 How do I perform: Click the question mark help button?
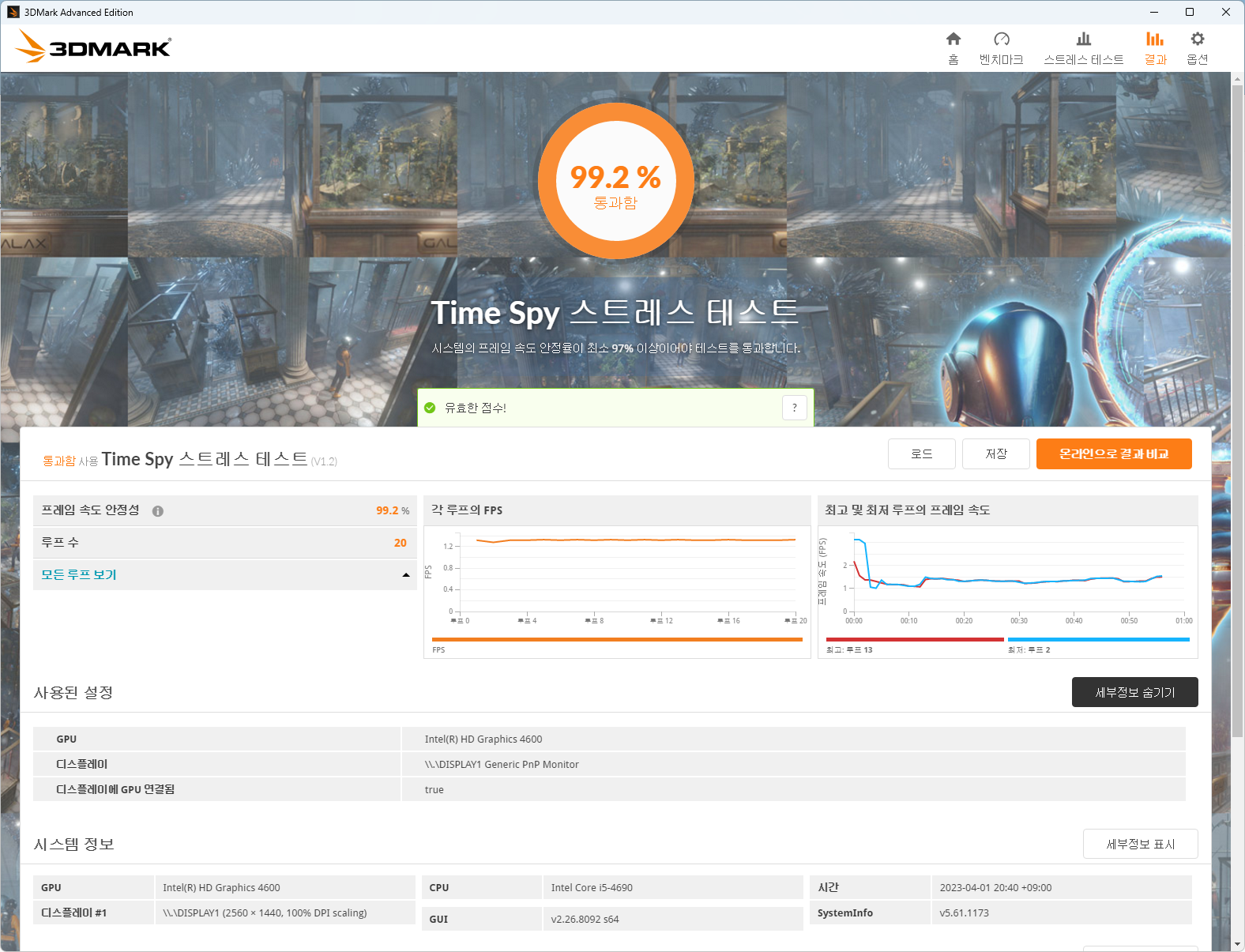click(x=795, y=408)
